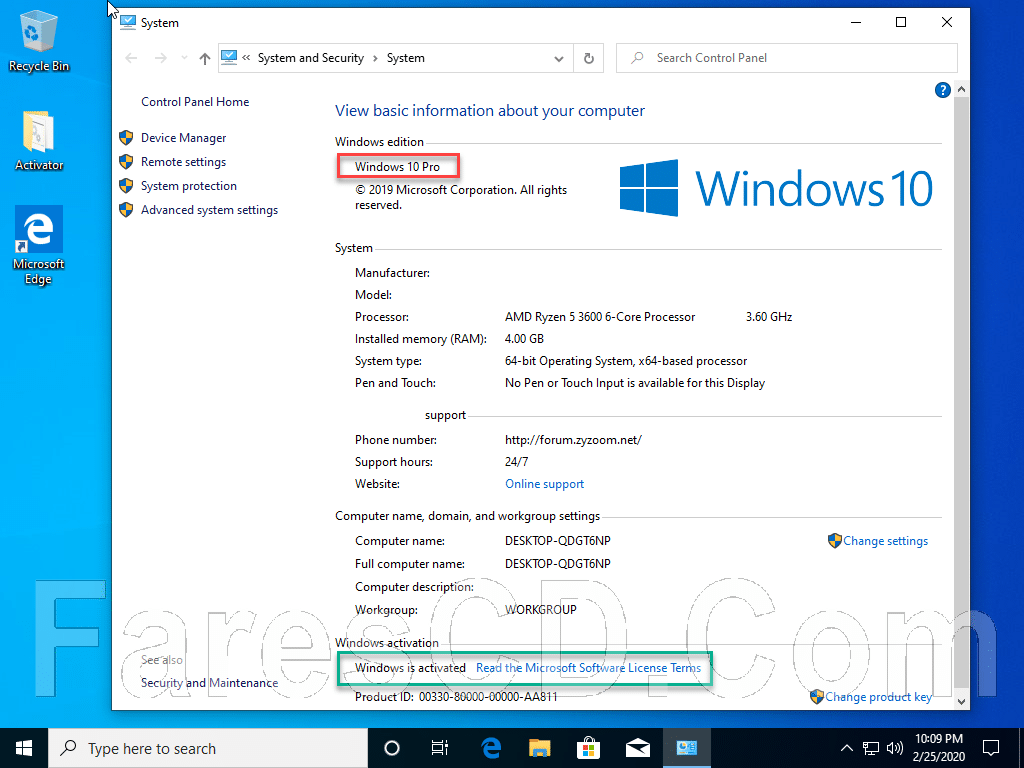Refresh the System page
The height and width of the screenshot is (768, 1024).
point(589,58)
